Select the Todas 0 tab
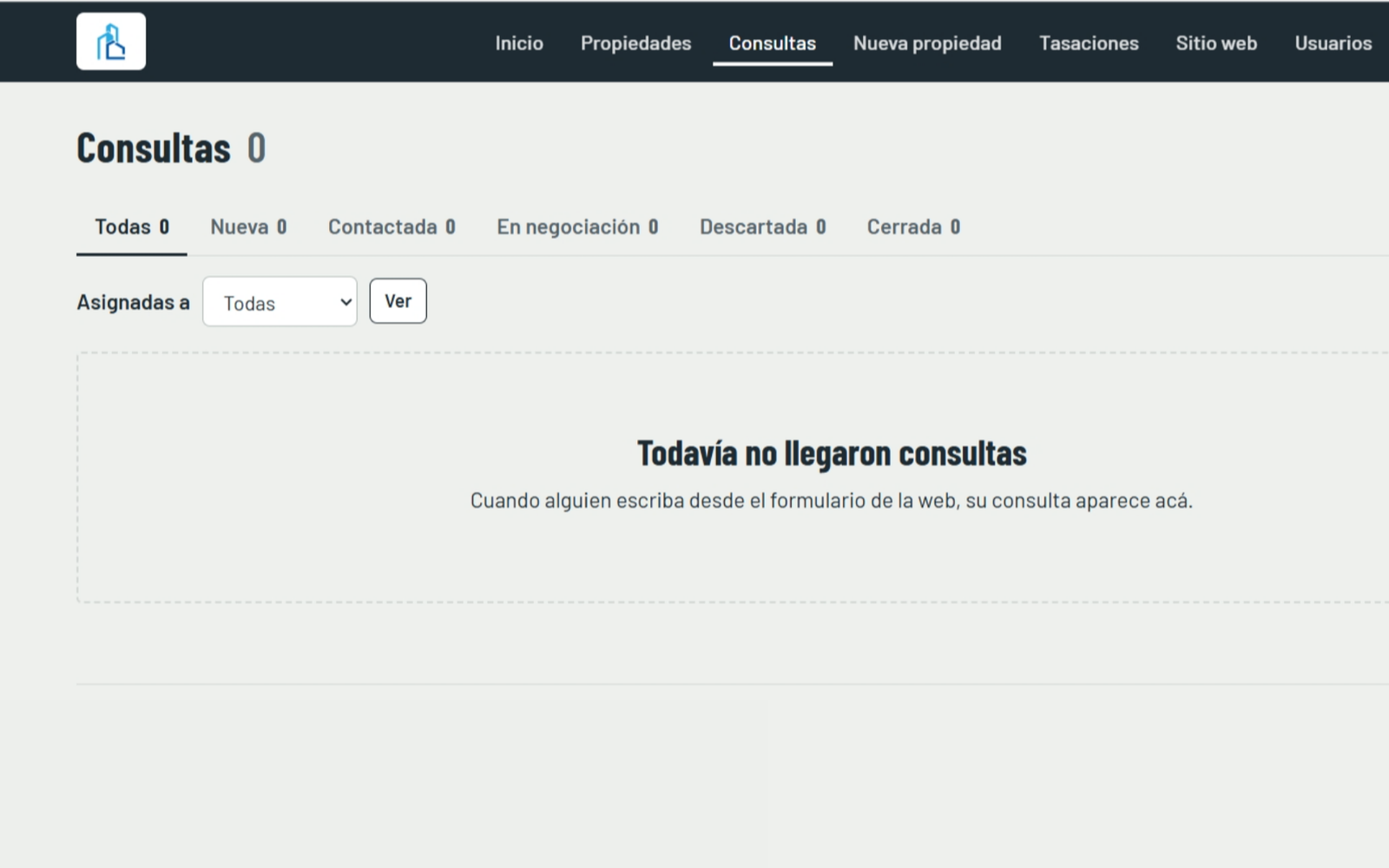 132,227
